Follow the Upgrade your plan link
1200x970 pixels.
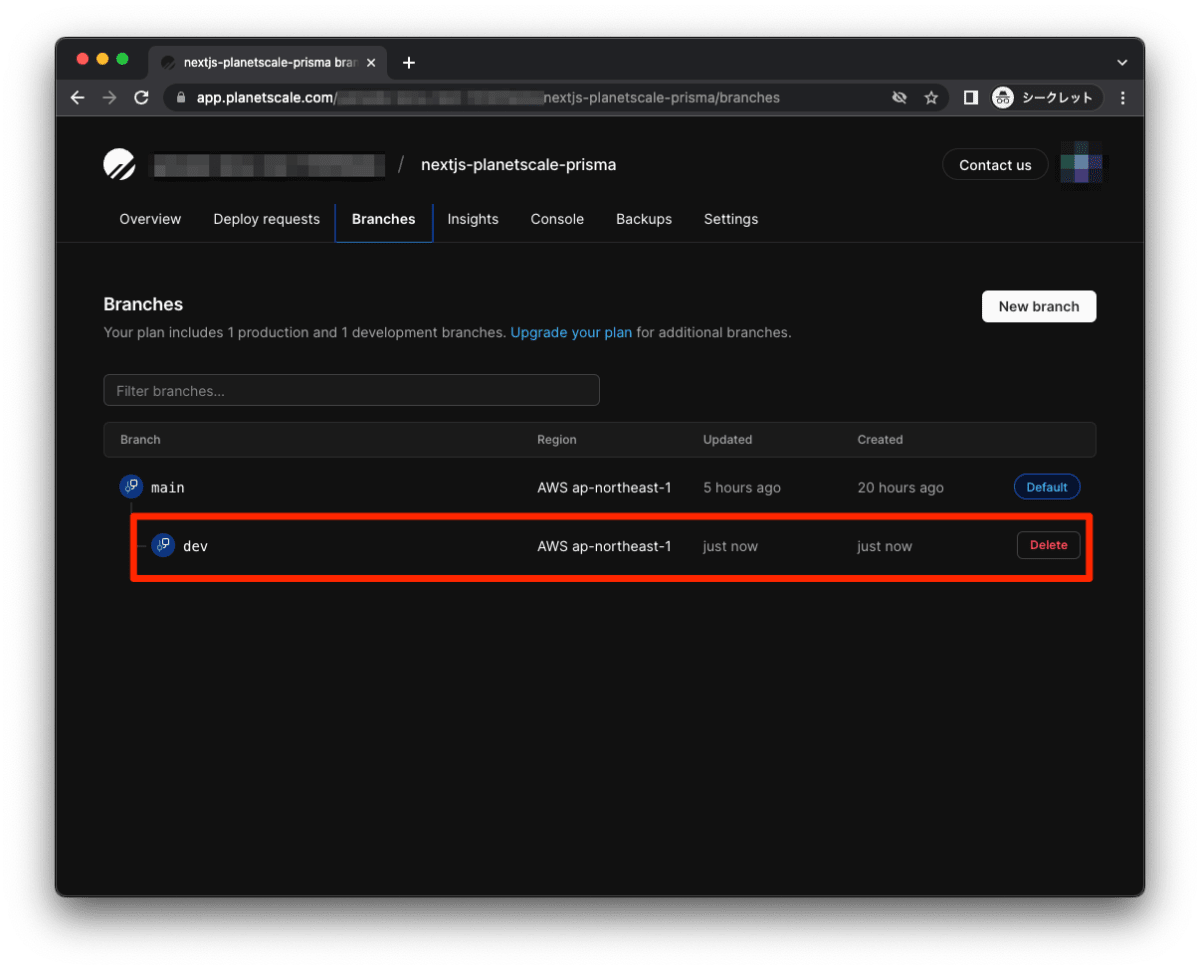tap(571, 332)
